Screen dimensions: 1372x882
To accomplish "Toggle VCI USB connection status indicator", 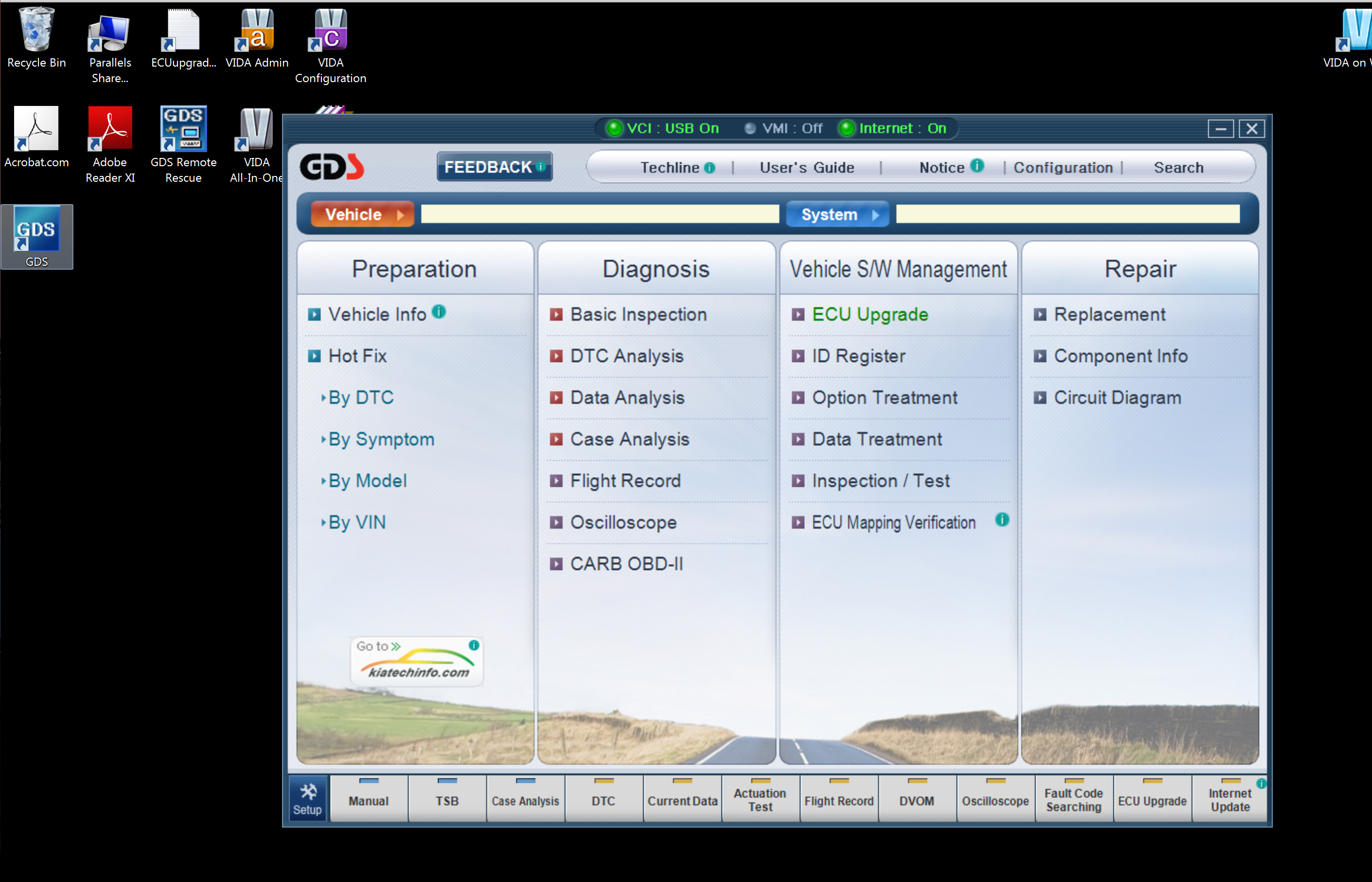I will (x=613, y=128).
